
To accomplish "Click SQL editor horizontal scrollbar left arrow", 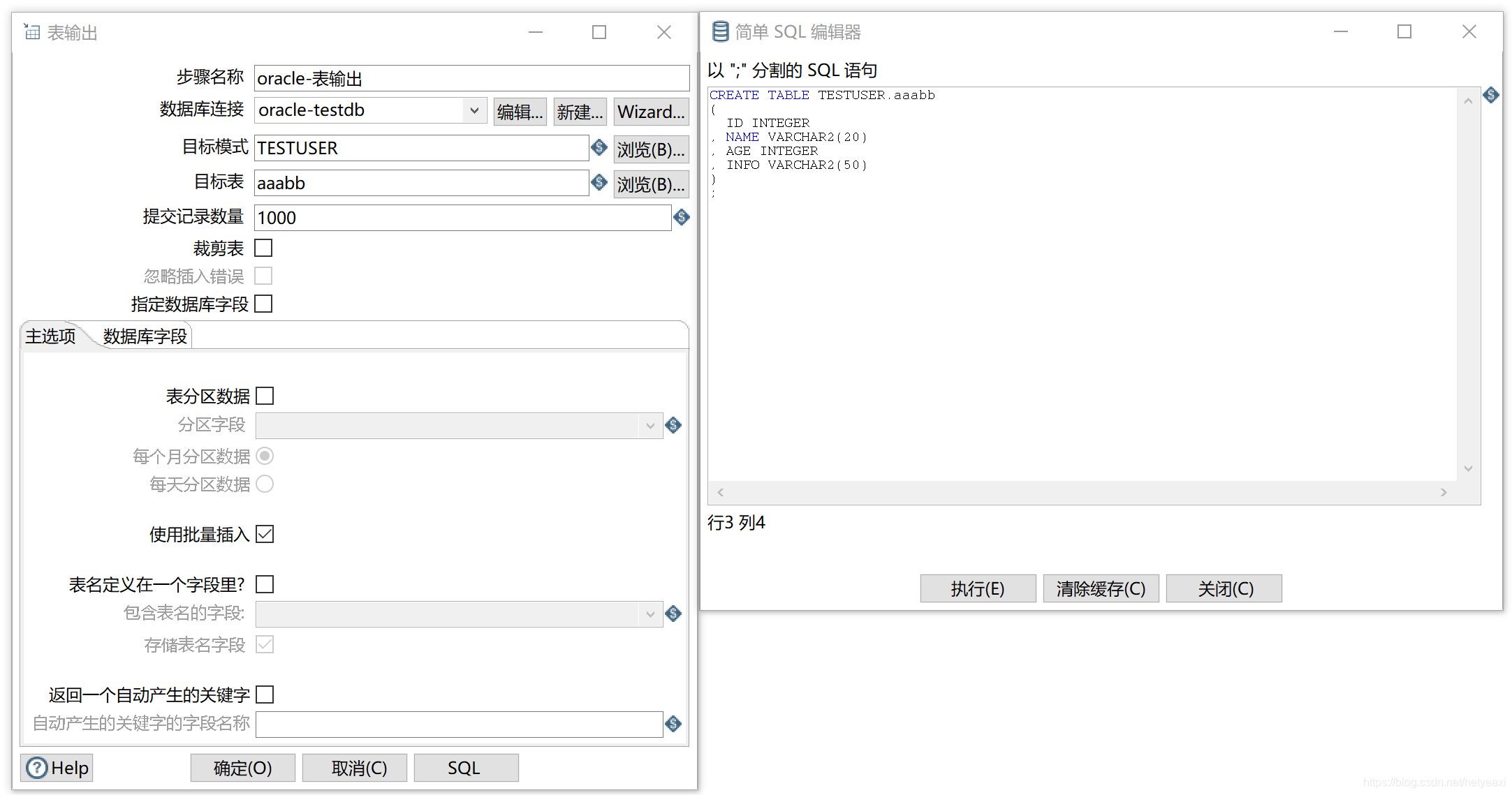I will pos(720,492).
